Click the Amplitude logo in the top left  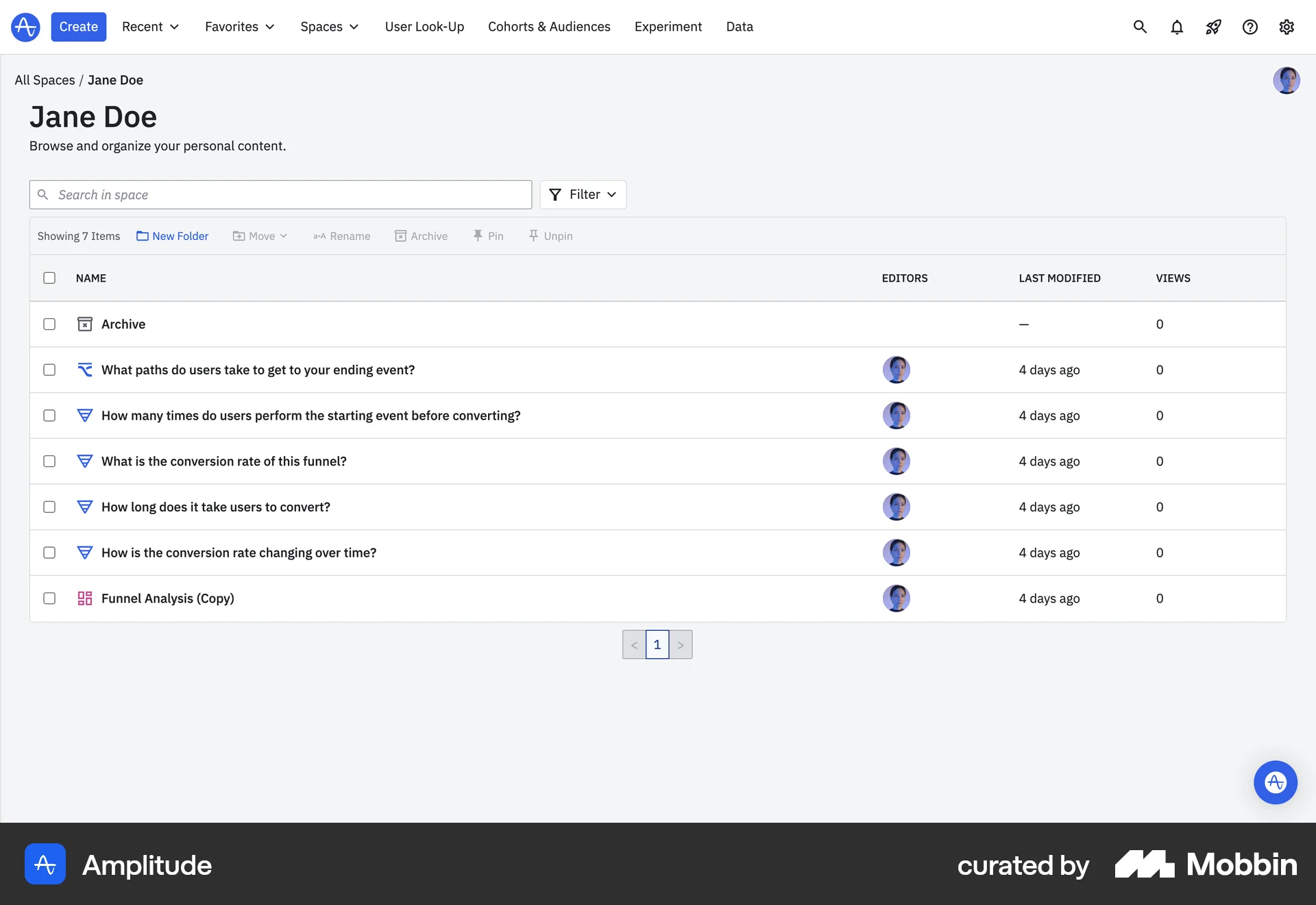coord(25,27)
